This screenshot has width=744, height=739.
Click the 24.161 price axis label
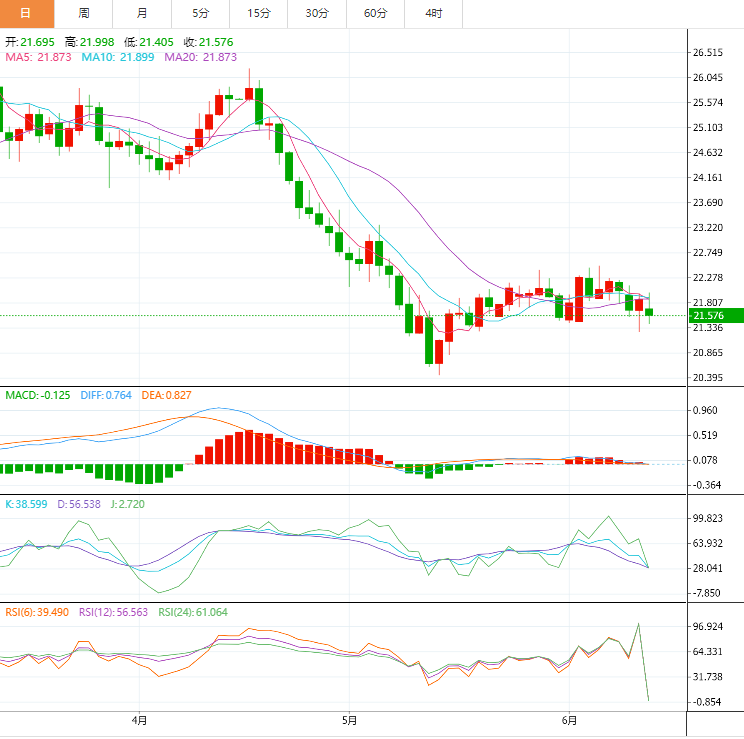click(708, 178)
